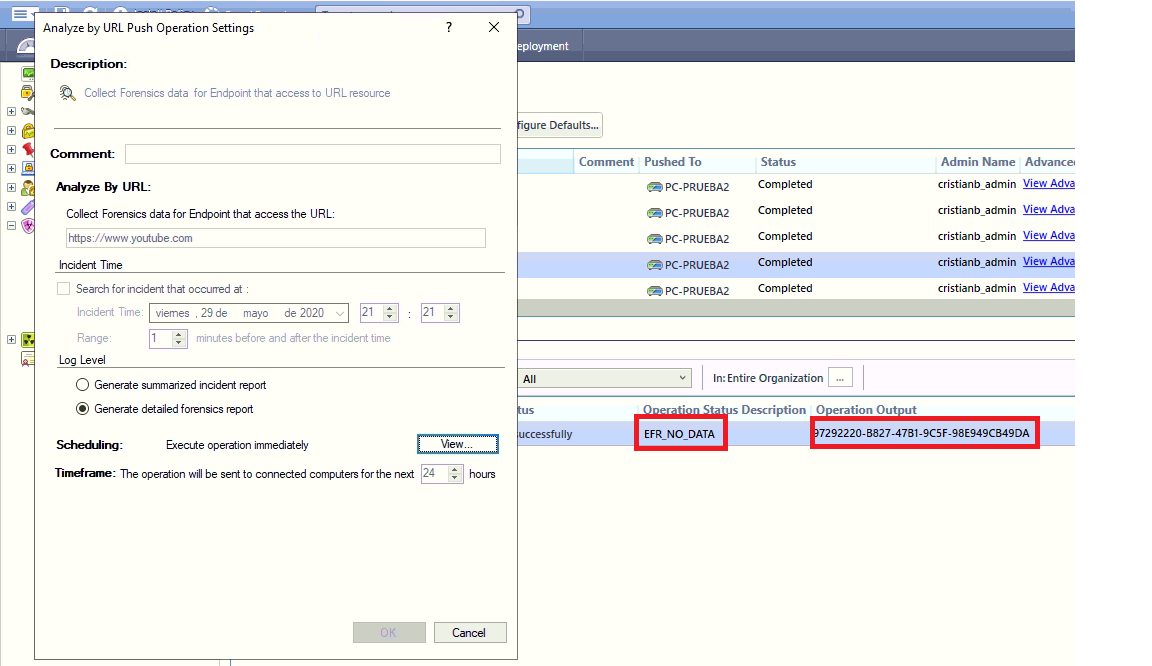Screen dimensions: 1152x666
Task: Expand the tree node beside the wrench icon
Action: point(11,112)
